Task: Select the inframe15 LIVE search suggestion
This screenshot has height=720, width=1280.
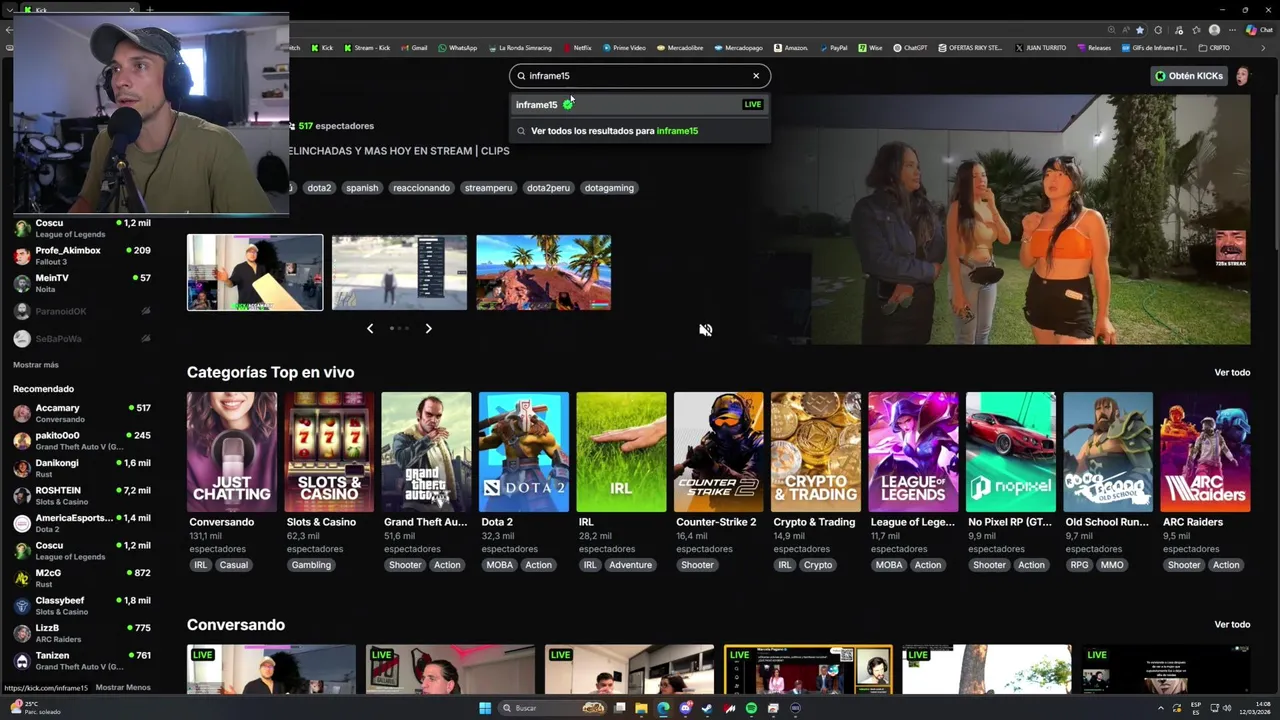Action: click(640, 104)
